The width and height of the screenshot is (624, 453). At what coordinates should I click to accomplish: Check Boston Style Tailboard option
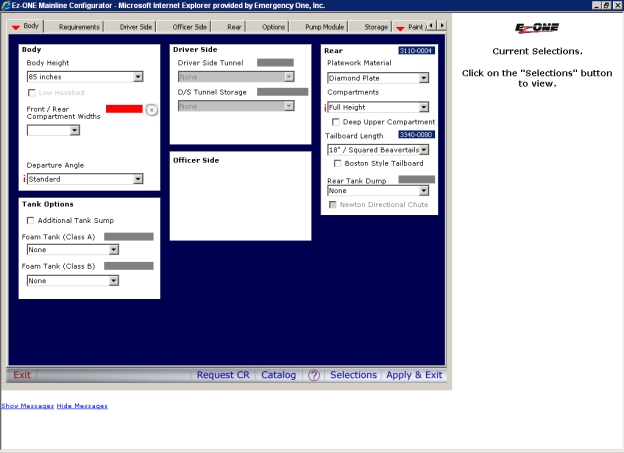[337, 163]
